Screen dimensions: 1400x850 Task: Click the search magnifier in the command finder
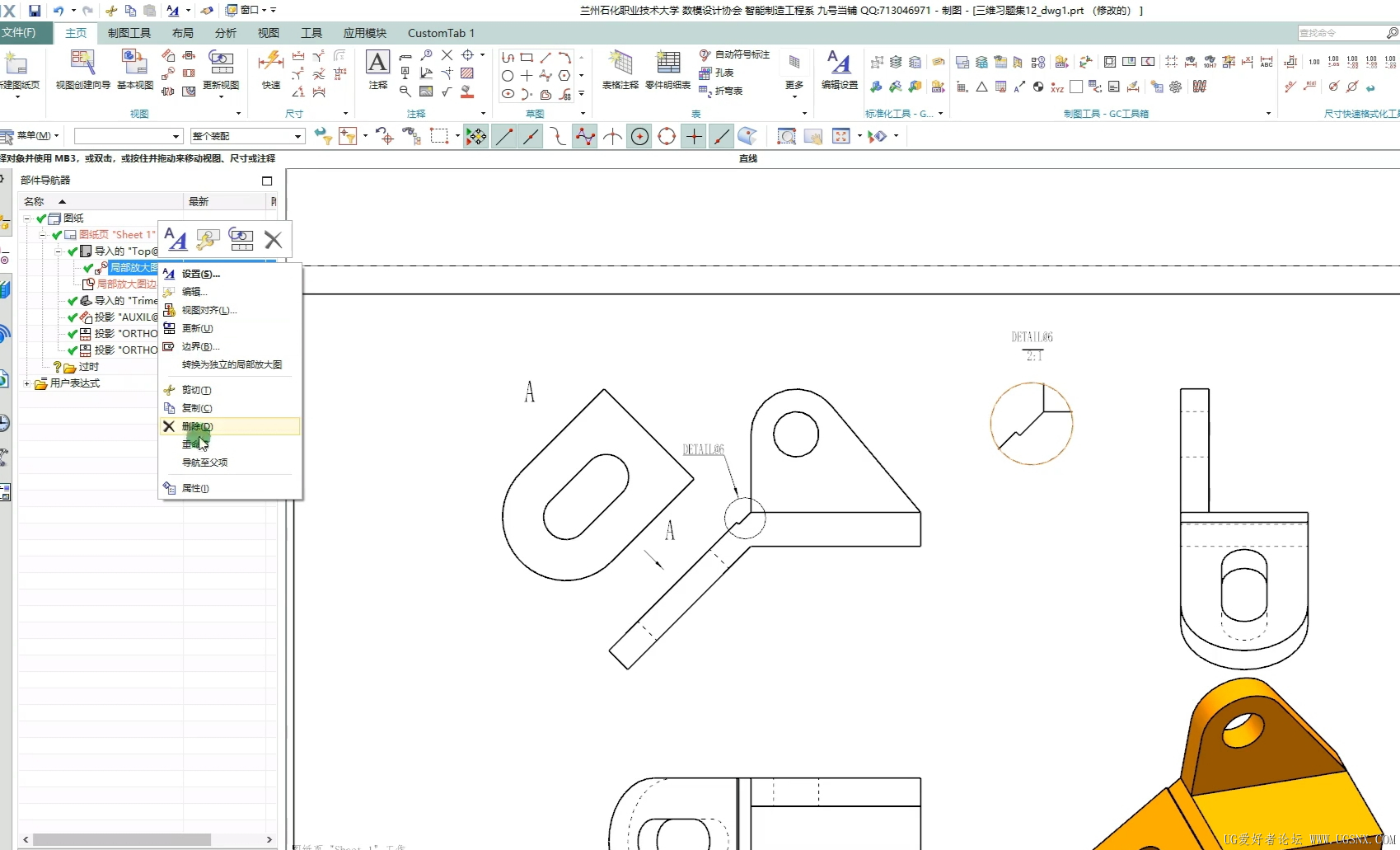1392,33
